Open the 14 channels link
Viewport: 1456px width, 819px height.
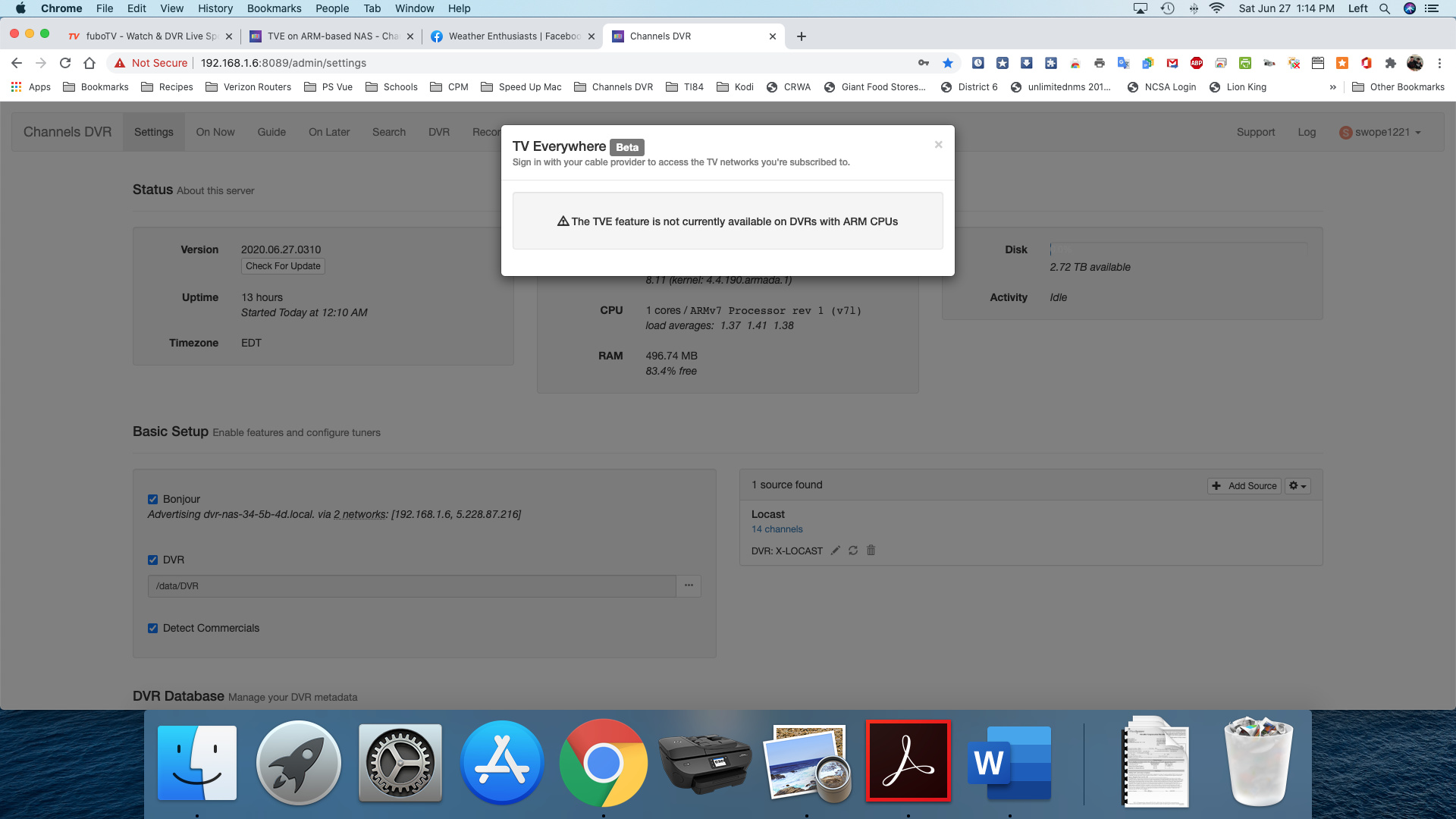click(x=777, y=529)
